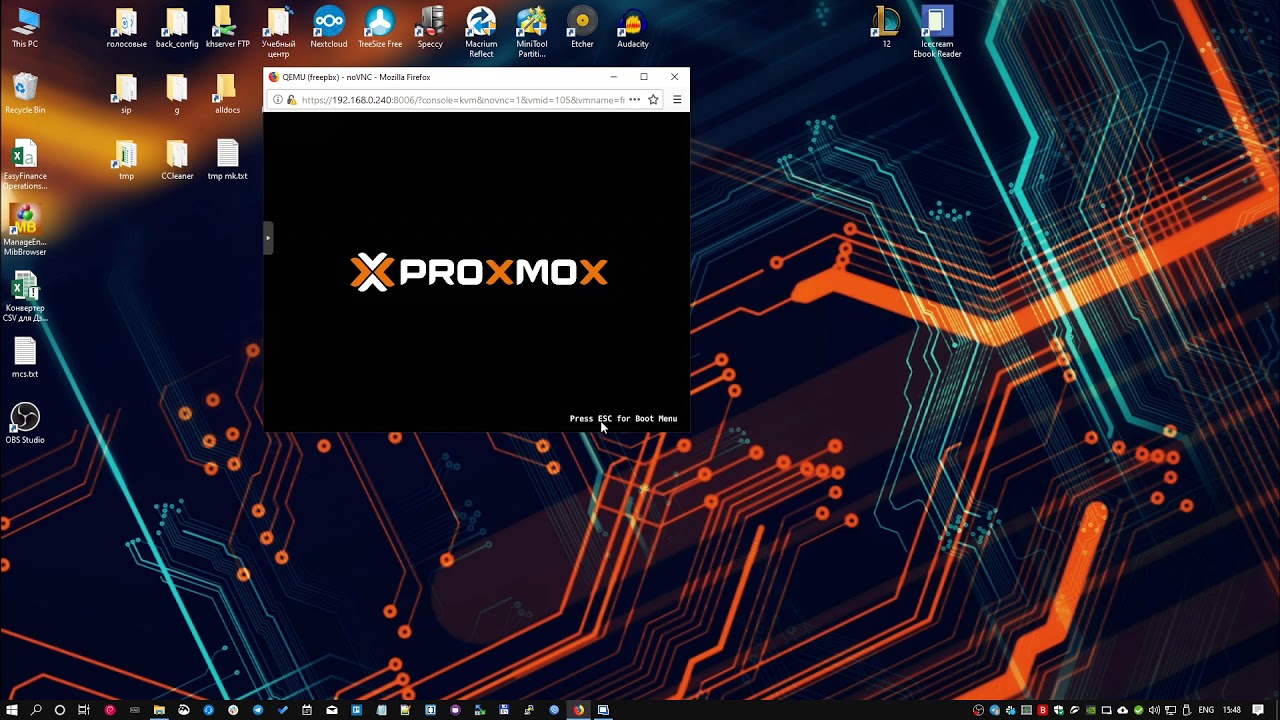
Task: Launch ManageEngine MibBrowser shortcut
Action: (25, 231)
